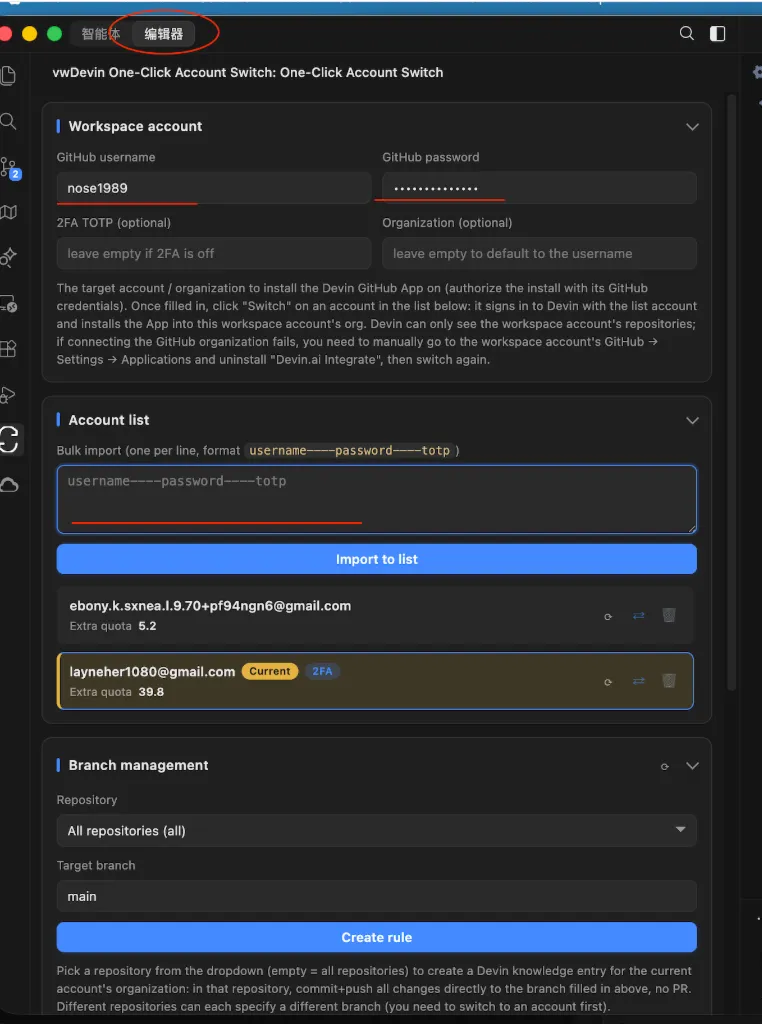Viewport: 762px width, 1024px height.
Task: Open the cloud icon in activity bar
Action: point(8,485)
